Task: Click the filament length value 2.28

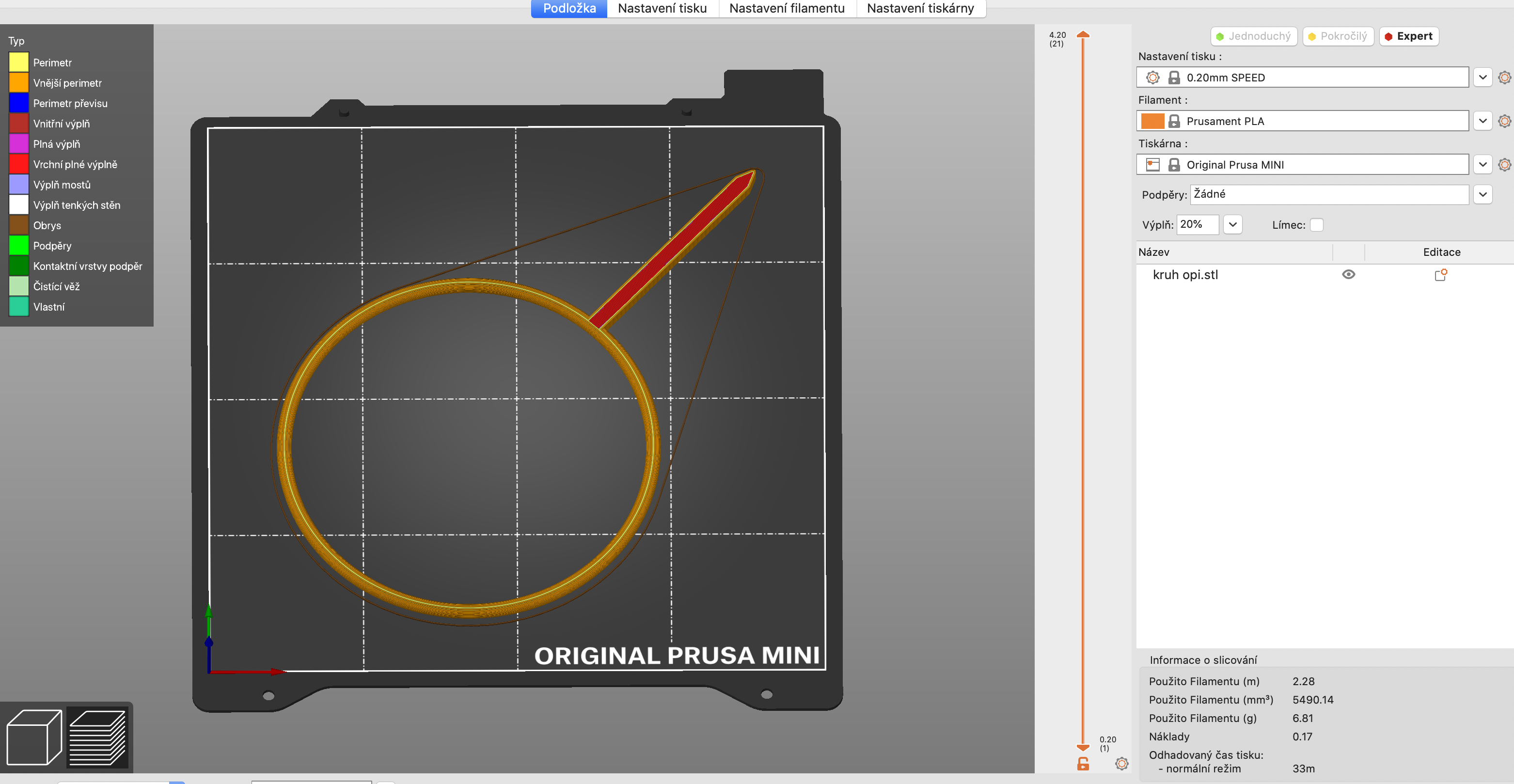Action: pyautogui.click(x=1303, y=681)
